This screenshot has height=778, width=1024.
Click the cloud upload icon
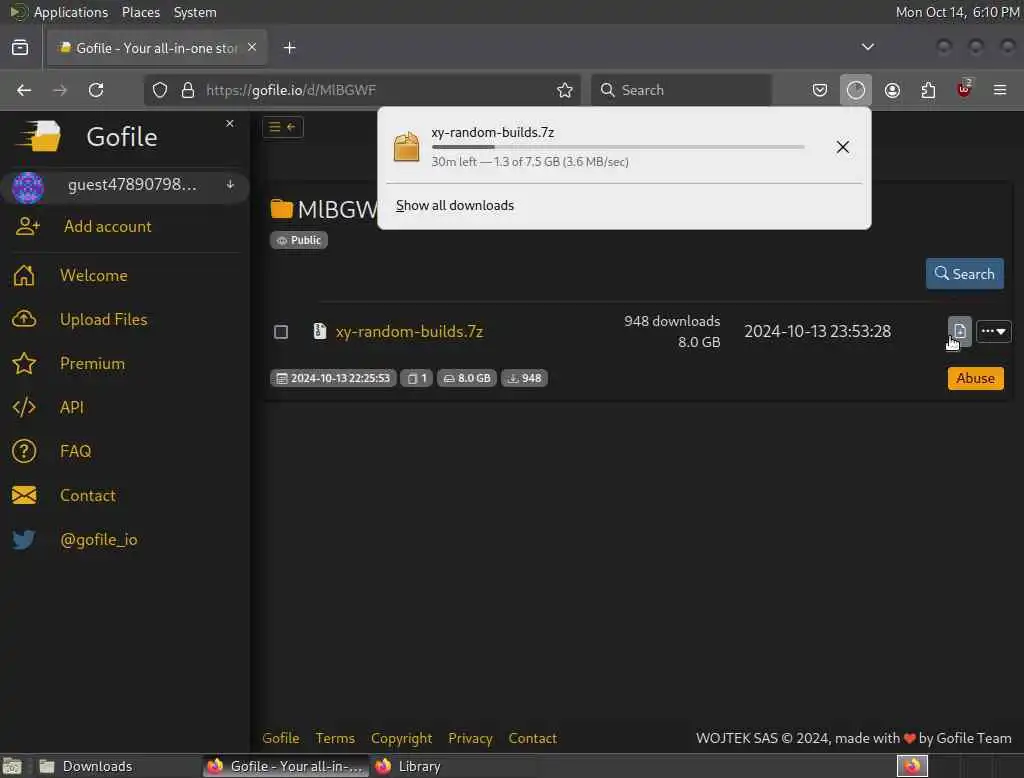[x=24, y=319]
